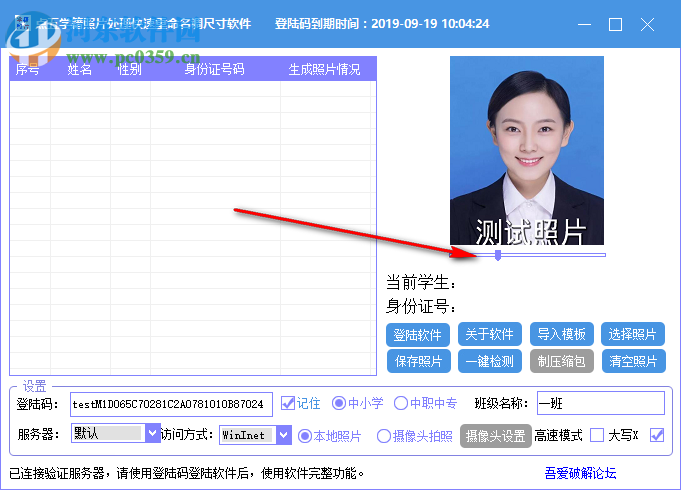Maximize the window

tap(615, 24)
